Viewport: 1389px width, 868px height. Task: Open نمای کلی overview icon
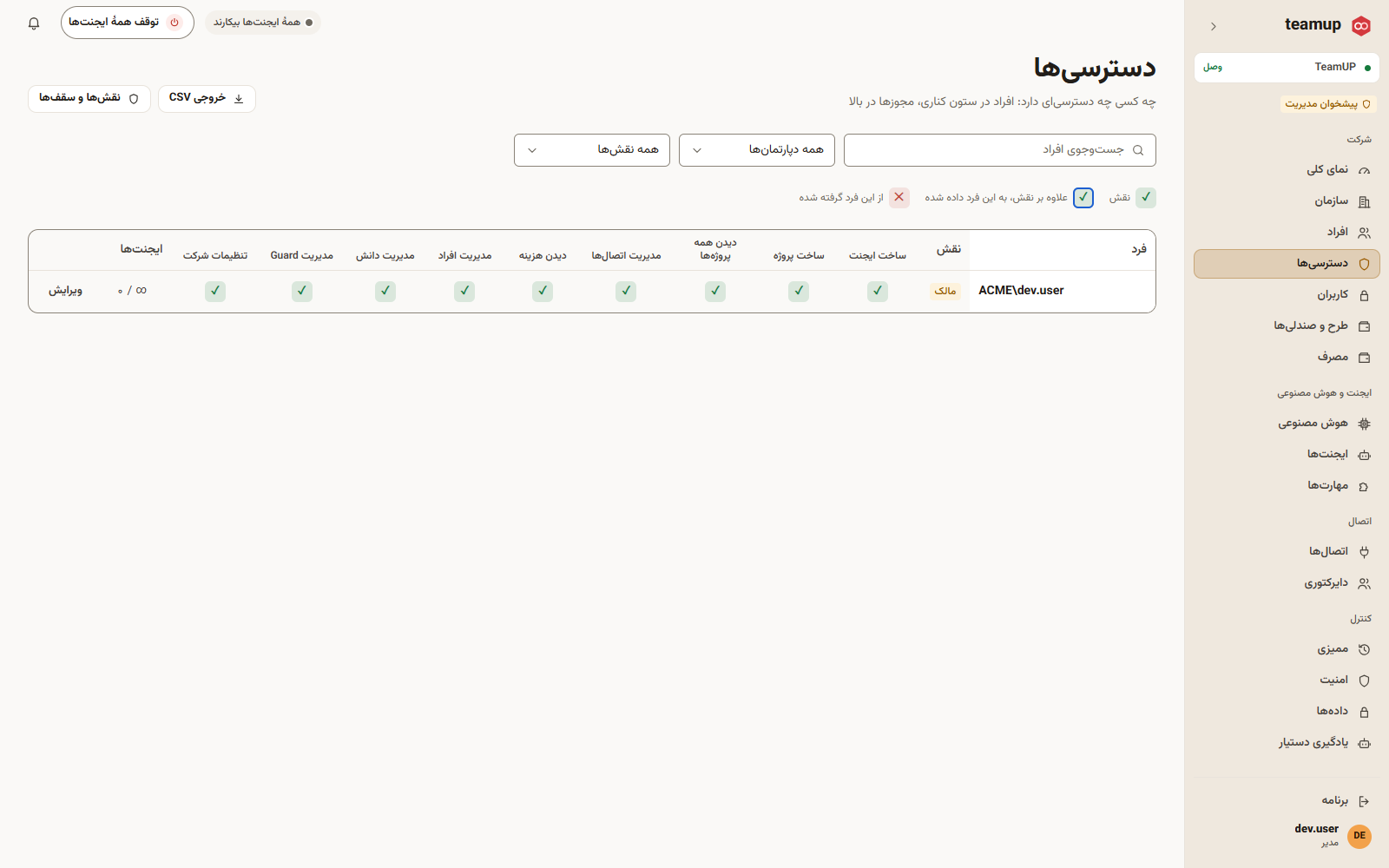pyautogui.click(x=1364, y=170)
